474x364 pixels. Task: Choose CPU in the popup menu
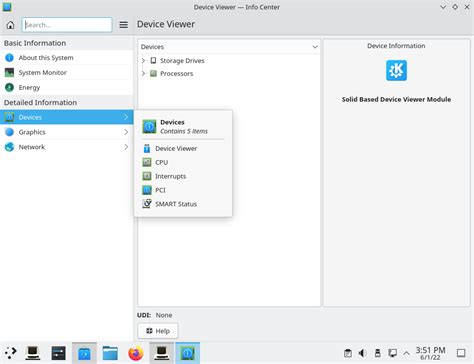click(x=183, y=162)
